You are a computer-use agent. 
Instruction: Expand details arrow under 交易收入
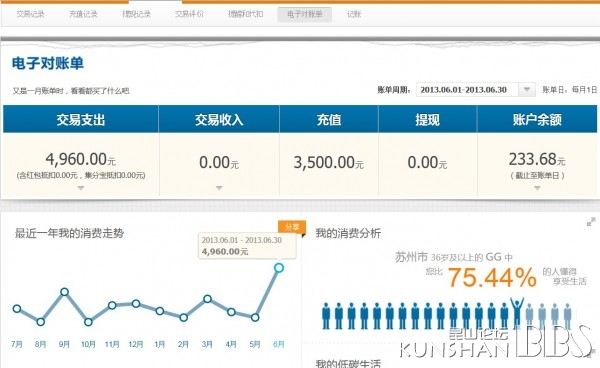click(x=219, y=188)
